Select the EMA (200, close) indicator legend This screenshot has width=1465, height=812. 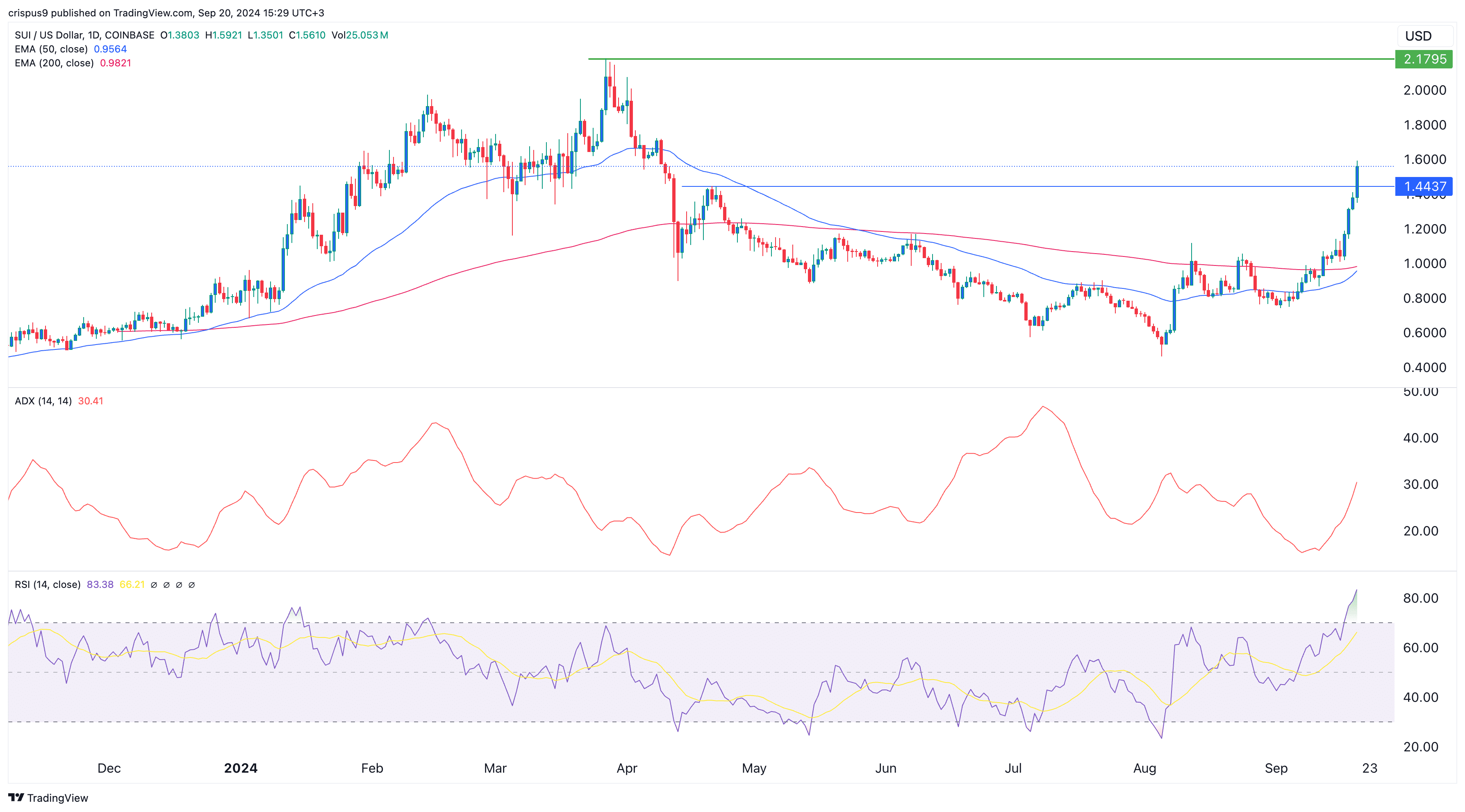pos(54,63)
